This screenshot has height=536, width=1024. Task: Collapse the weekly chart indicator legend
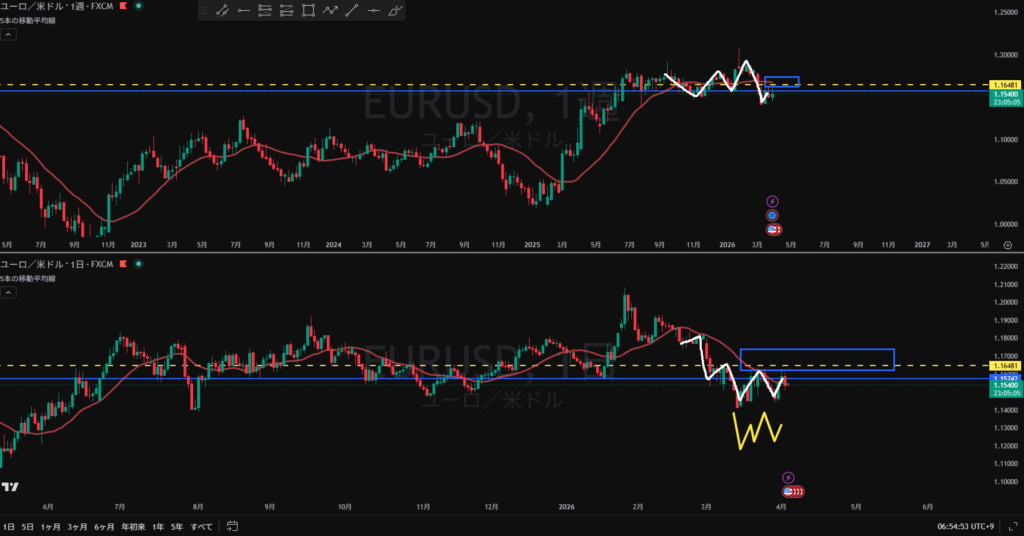(x=8, y=33)
